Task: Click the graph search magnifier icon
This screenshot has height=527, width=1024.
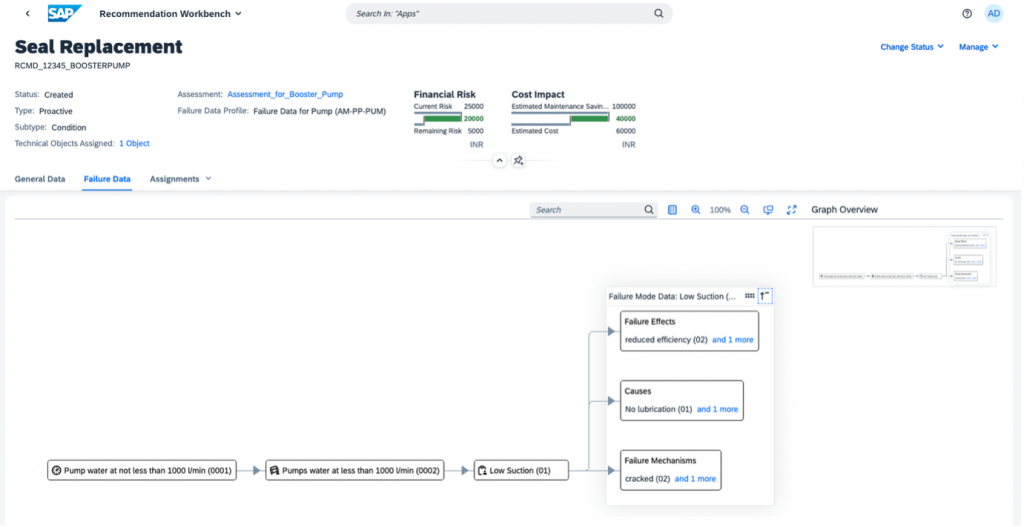Action: pyautogui.click(x=648, y=210)
